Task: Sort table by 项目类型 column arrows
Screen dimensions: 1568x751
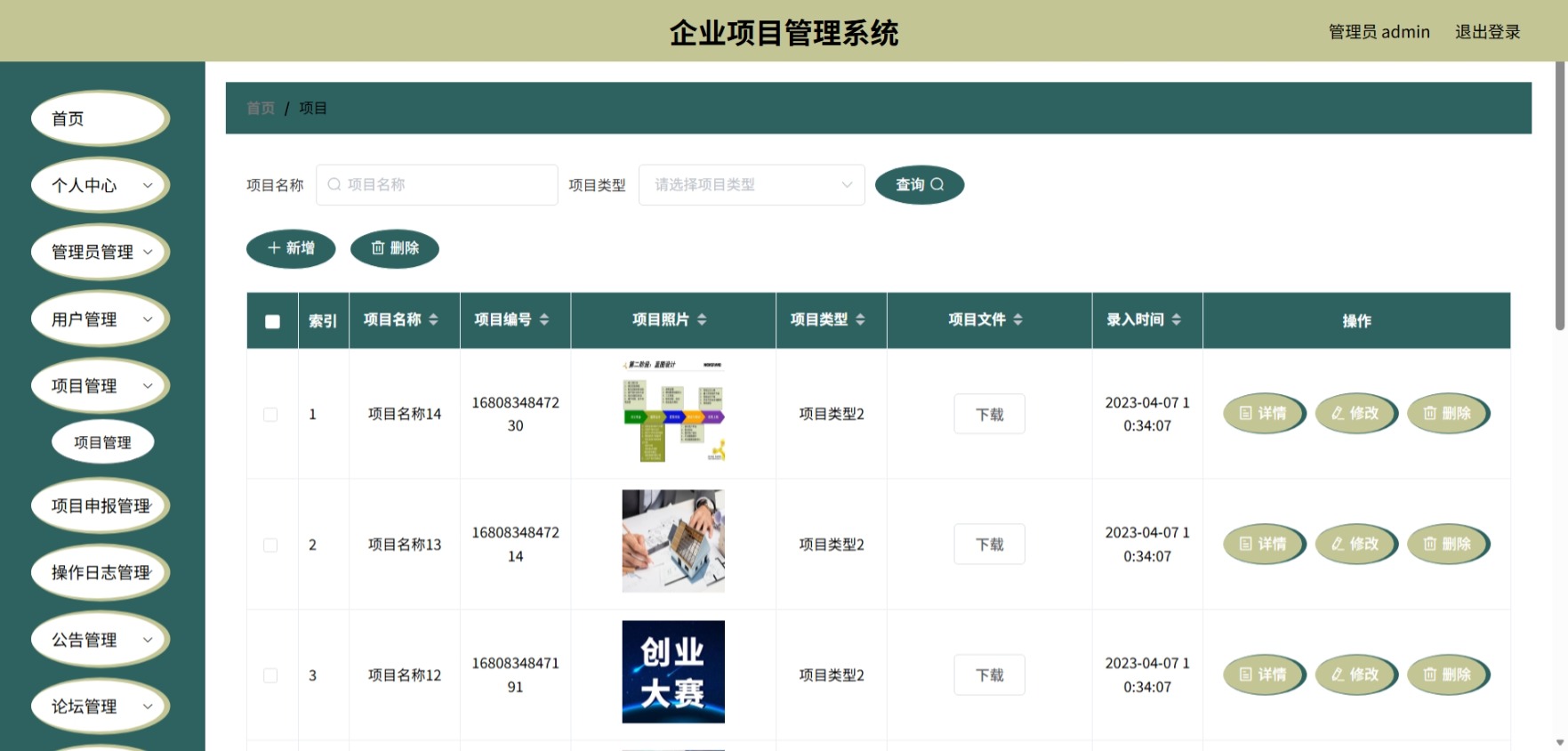Action: [x=860, y=319]
